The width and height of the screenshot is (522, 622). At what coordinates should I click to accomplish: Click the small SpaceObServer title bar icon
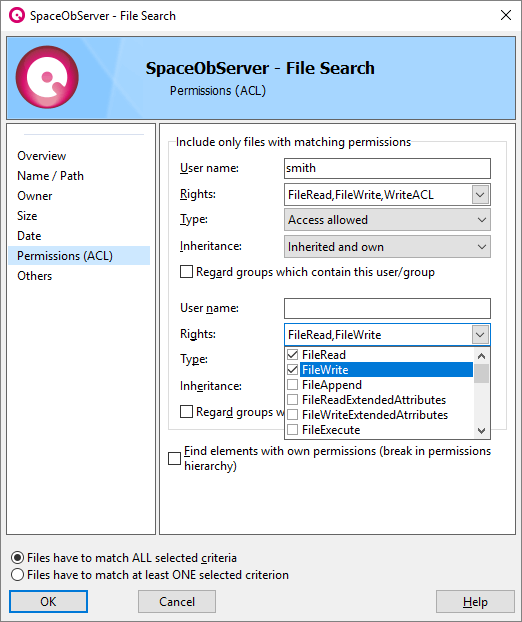click(17, 15)
